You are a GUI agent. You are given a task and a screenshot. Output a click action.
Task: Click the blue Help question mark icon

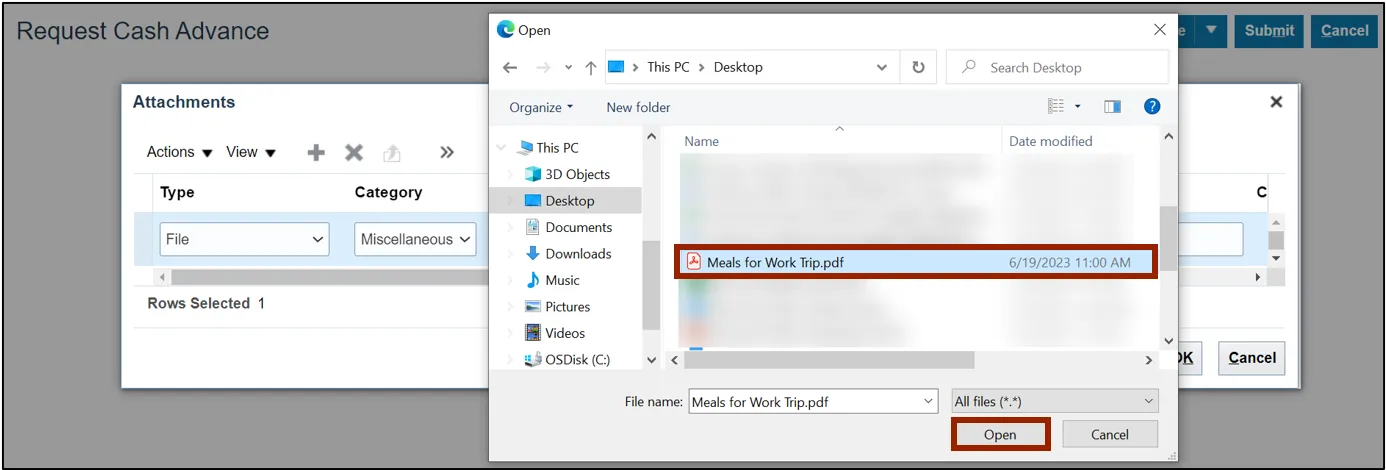click(1152, 106)
